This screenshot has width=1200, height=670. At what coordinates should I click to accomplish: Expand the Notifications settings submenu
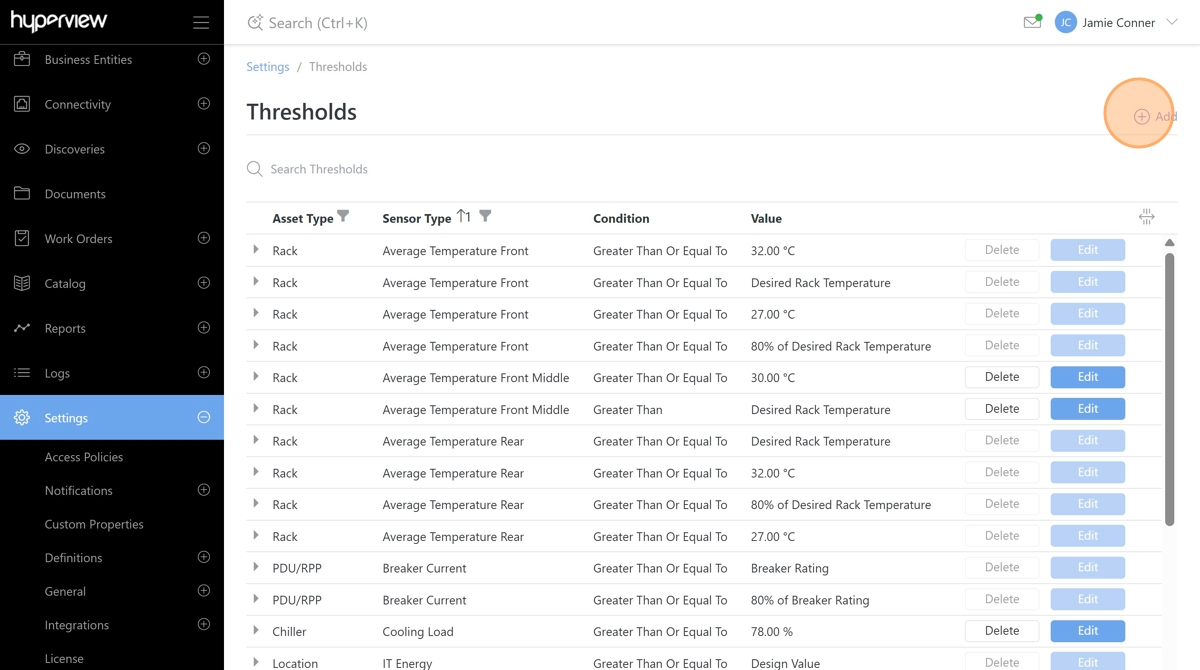204,490
